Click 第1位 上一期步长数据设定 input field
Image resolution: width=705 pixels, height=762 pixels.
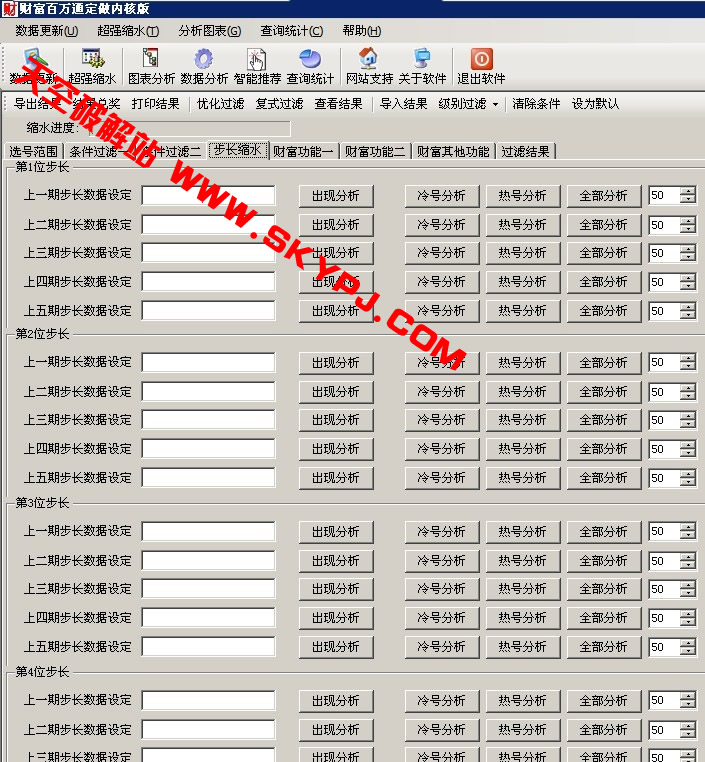pyautogui.click(x=208, y=196)
